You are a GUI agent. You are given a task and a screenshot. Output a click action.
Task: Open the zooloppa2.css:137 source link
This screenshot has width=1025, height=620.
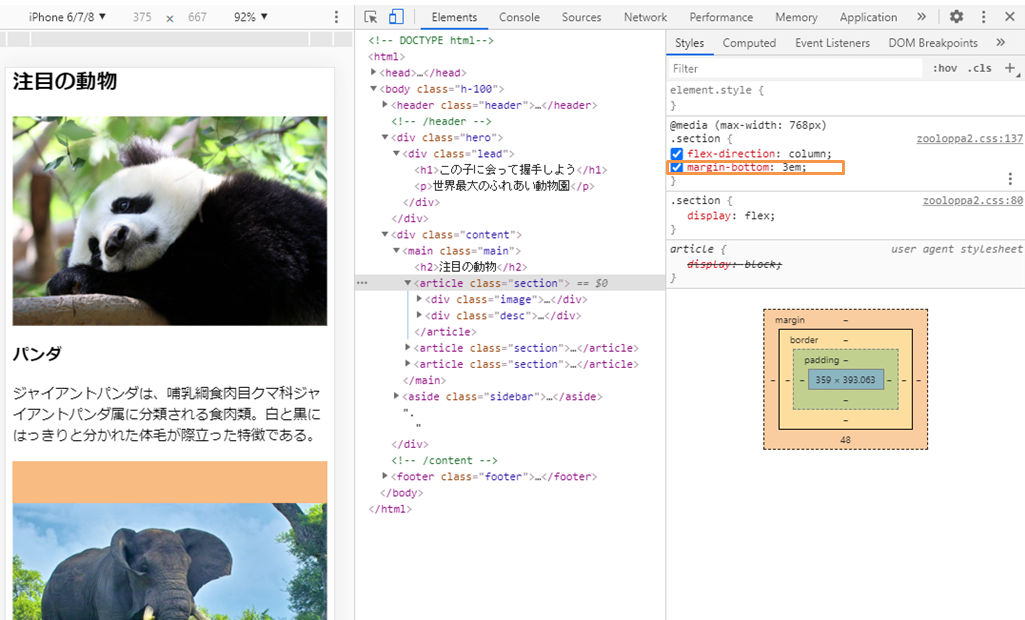coord(969,139)
